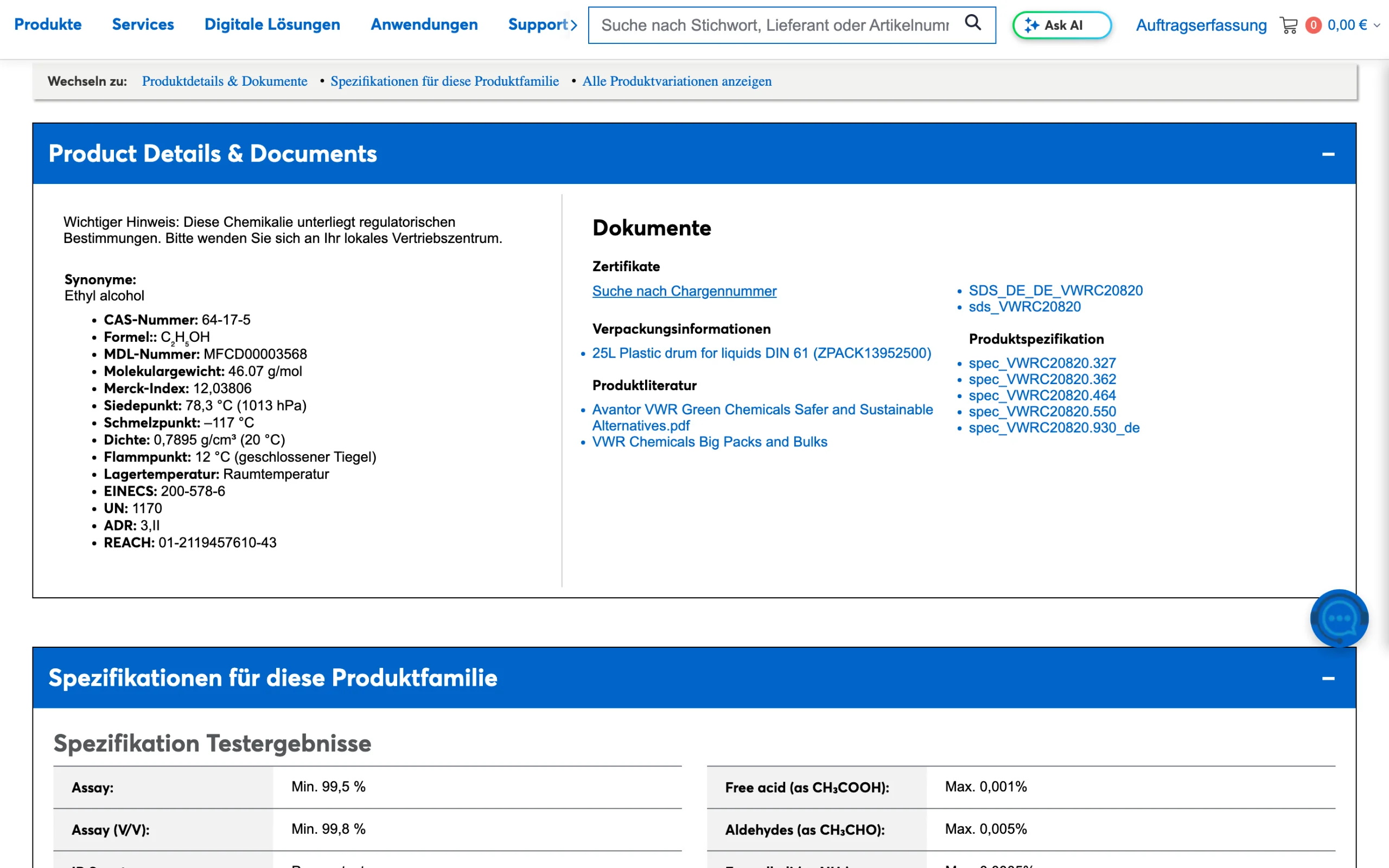The height and width of the screenshot is (868, 1389).
Task: Select the EINECS value 200-578-6
Action: pos(193,492)
